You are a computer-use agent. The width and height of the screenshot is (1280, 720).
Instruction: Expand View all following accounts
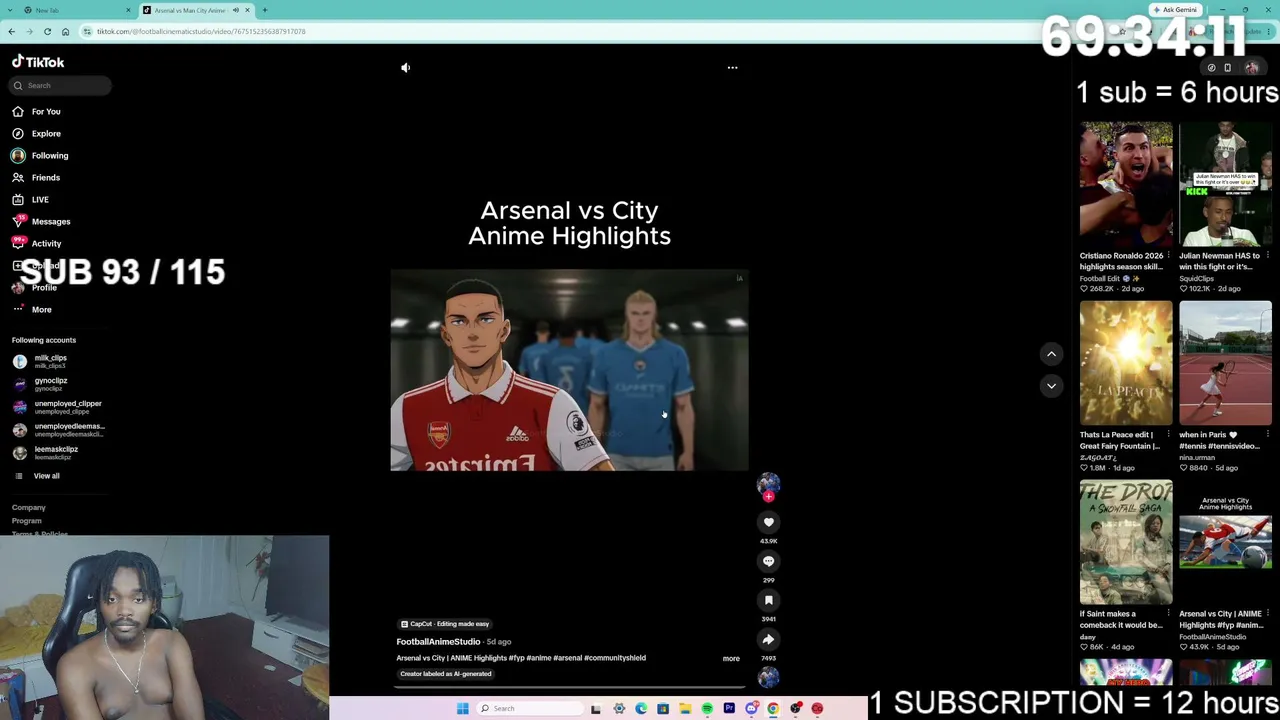point(37,476)
